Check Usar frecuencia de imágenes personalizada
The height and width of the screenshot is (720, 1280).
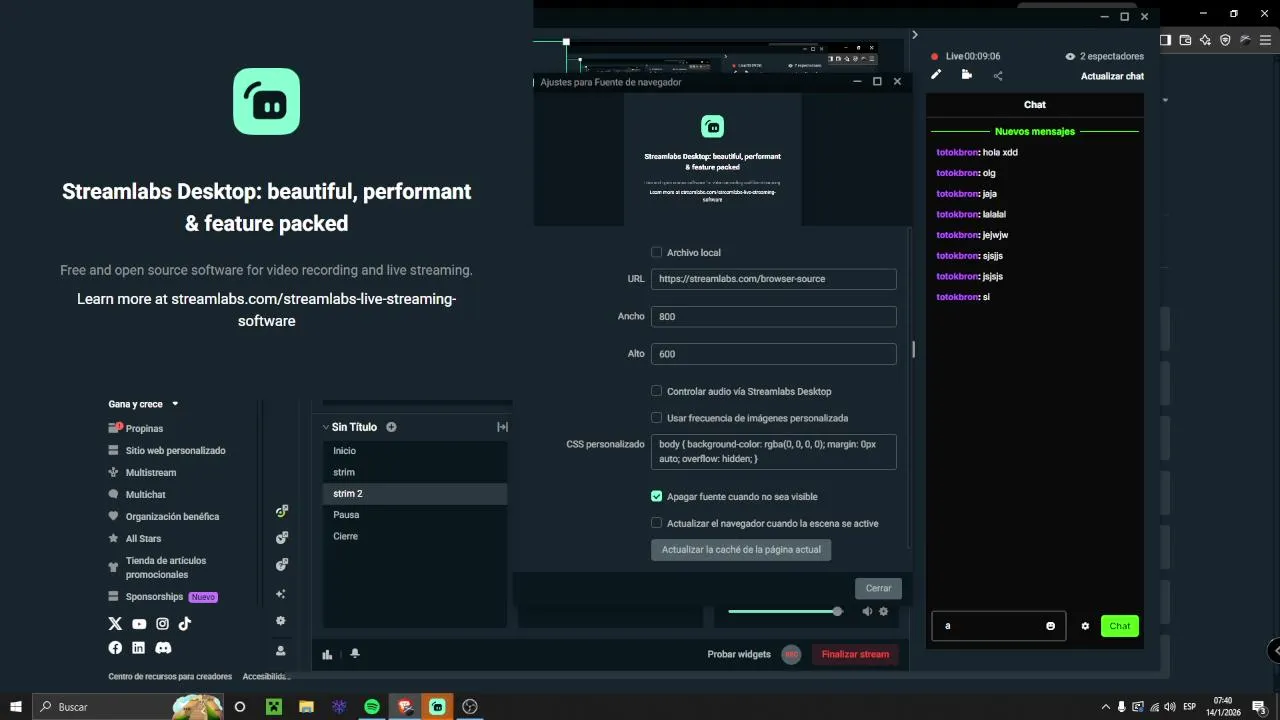click(656, 418)
